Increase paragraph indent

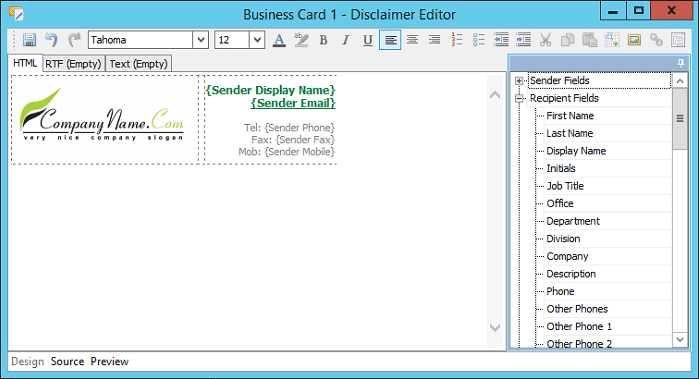(x=523, y=40)
